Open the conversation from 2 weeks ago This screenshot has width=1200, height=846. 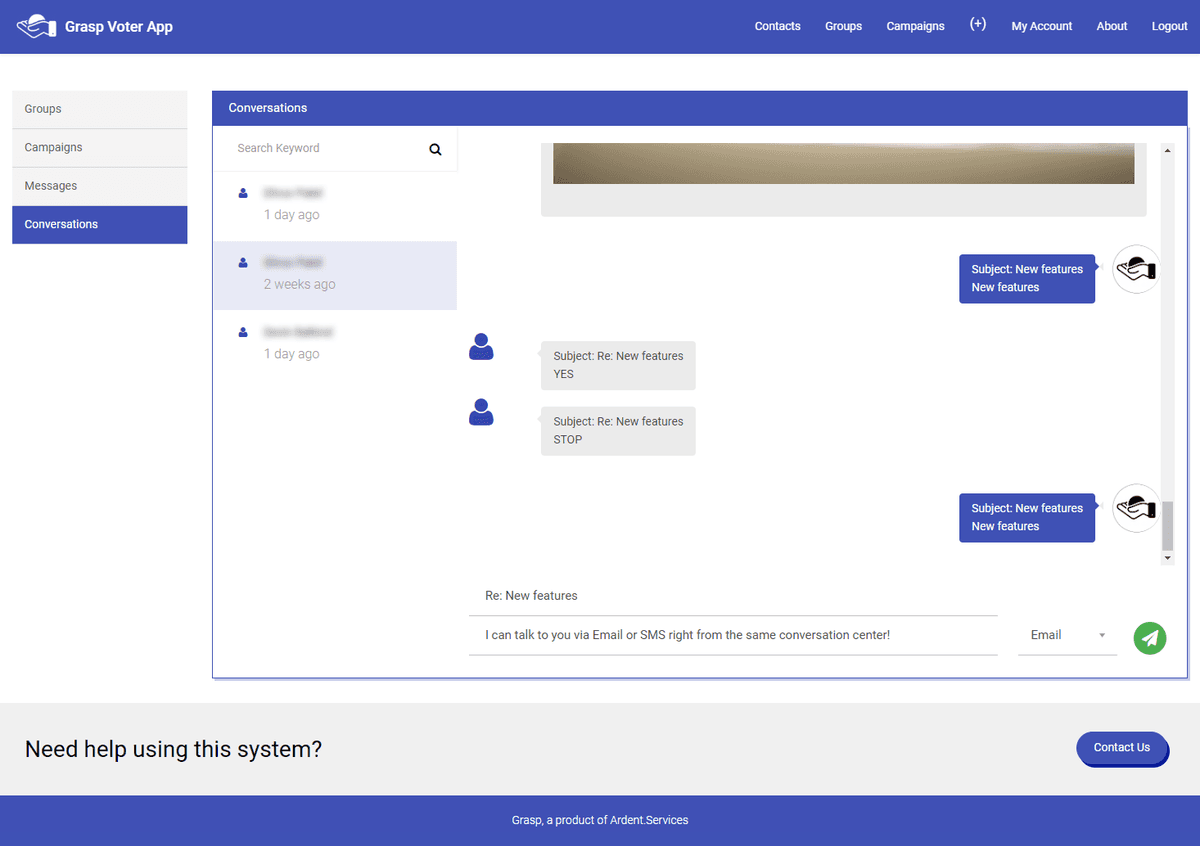pos(335,275)
